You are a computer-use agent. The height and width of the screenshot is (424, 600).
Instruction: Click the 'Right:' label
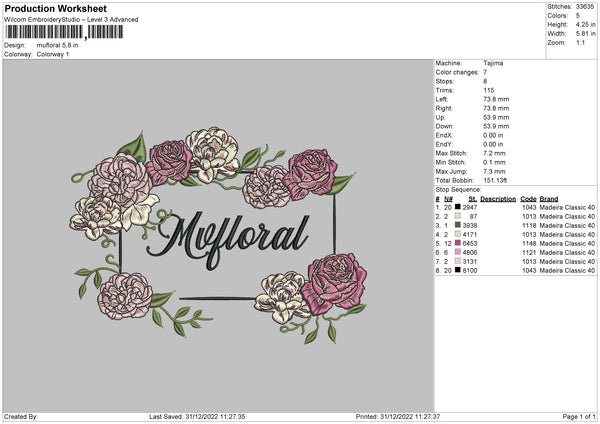(x=444, y=108)
